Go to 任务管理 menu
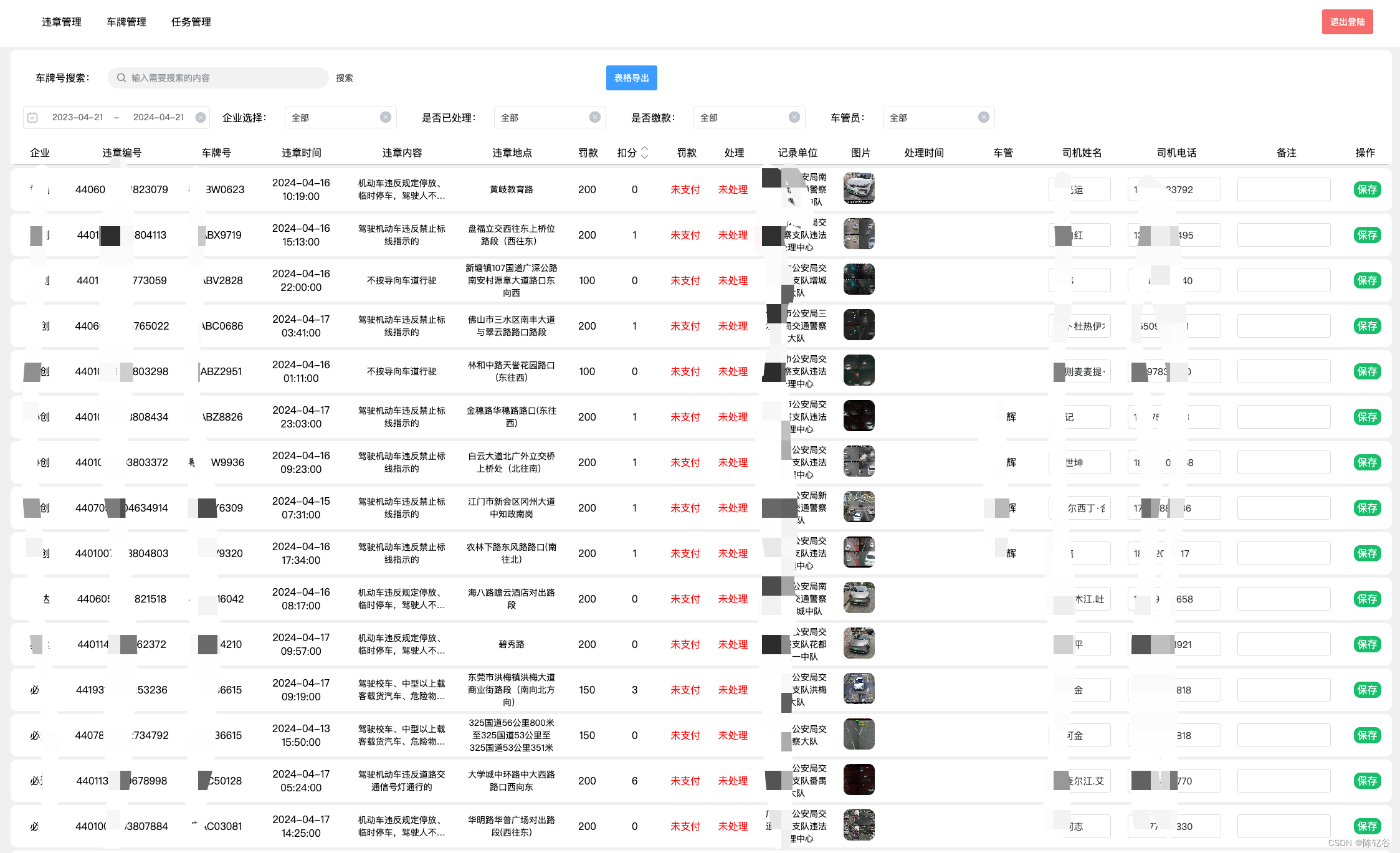Viewport: 1400px width, 853px height. [x=191, y=22]
